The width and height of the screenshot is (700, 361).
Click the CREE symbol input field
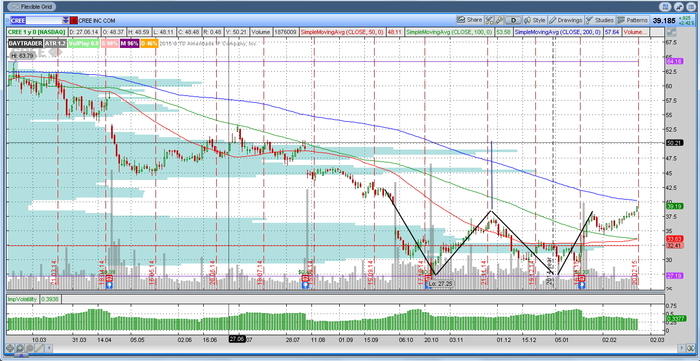point(36,21)
